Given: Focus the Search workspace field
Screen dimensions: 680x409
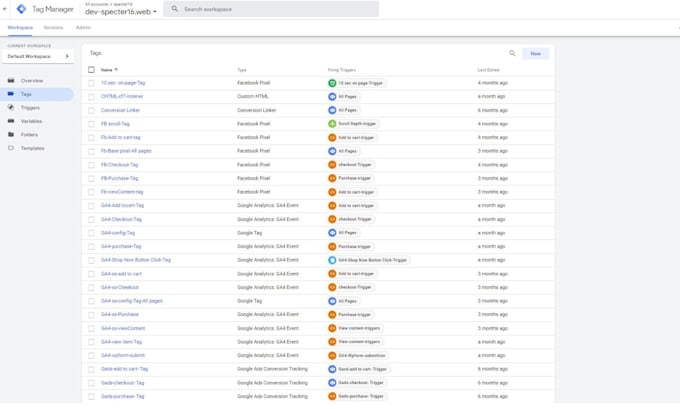Looking at the screenshot, I should point(271,9).
